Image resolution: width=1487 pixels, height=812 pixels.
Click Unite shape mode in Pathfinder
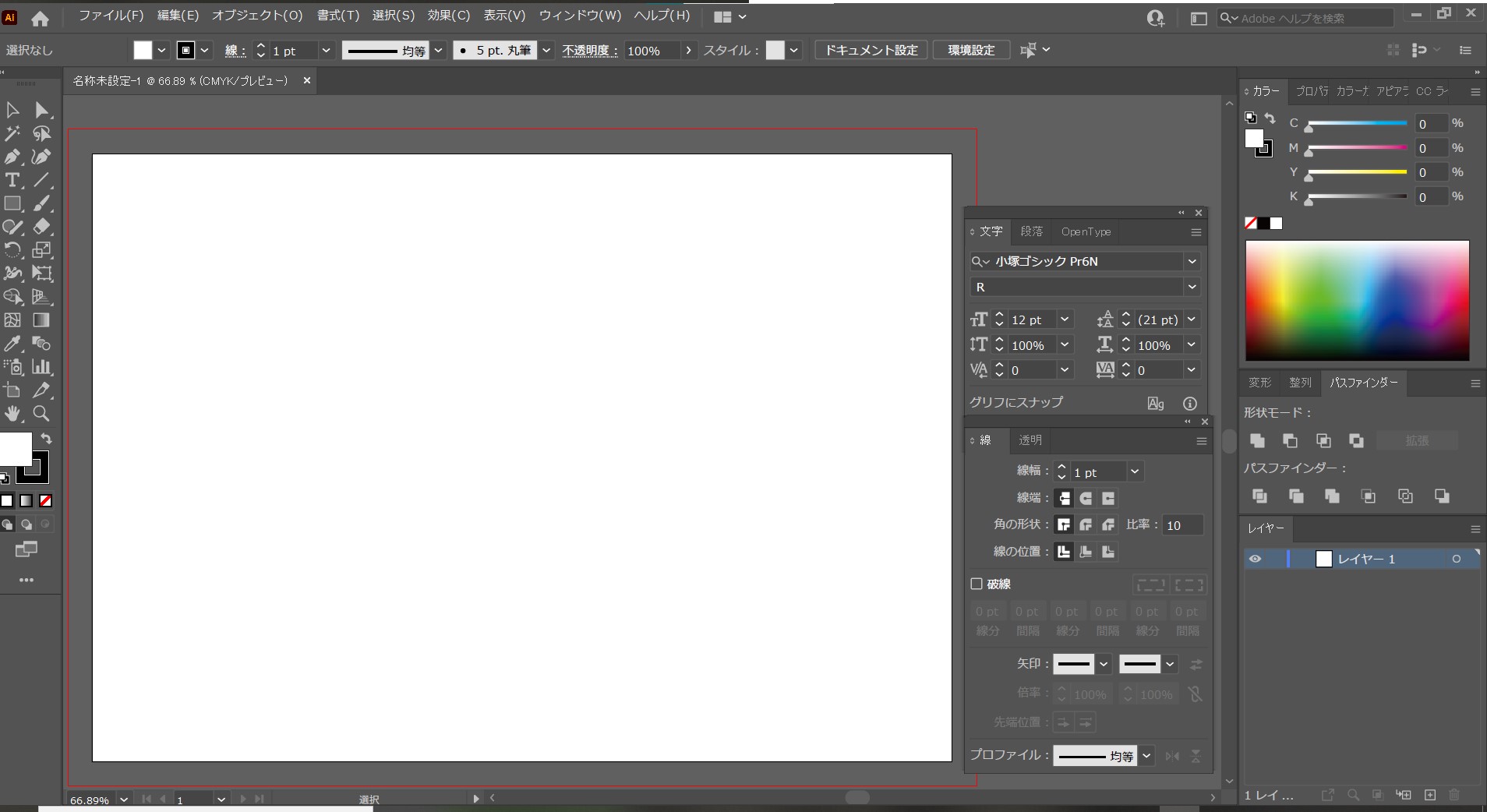[x=1257, y=440]
